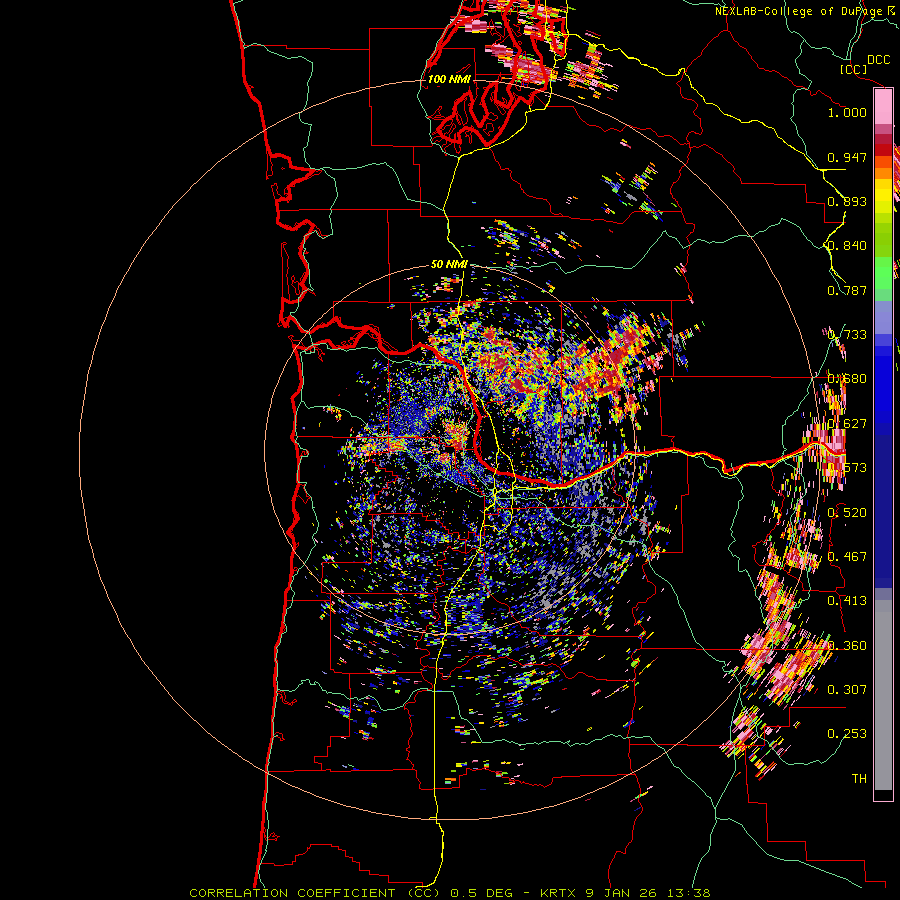Click the 100 NMI range ring label
This screenshot has height=900, width=900.
[x=449, y=79]
